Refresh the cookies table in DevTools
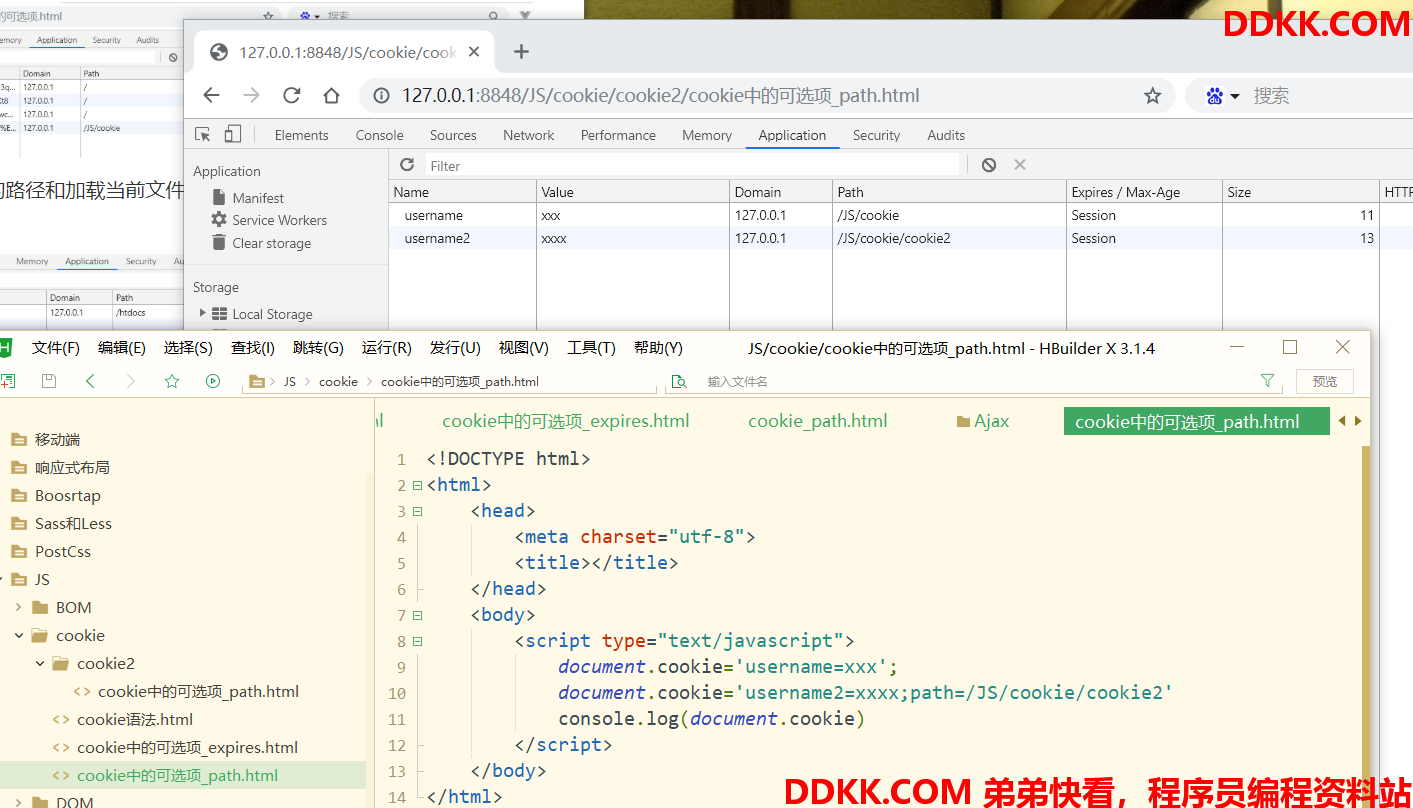The height and width of the screenshot is (808, 1413). (x=407, y=165)
